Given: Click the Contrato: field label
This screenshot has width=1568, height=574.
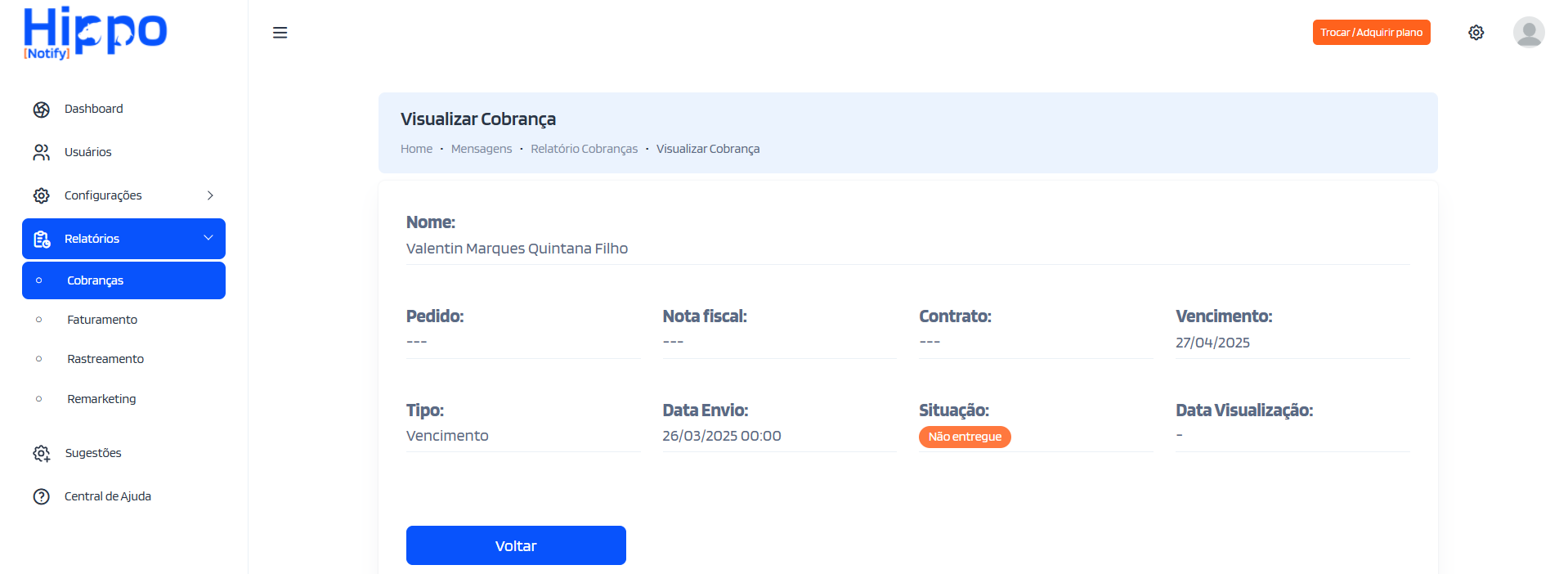Looking at the screenshot, I should [955, 316].
